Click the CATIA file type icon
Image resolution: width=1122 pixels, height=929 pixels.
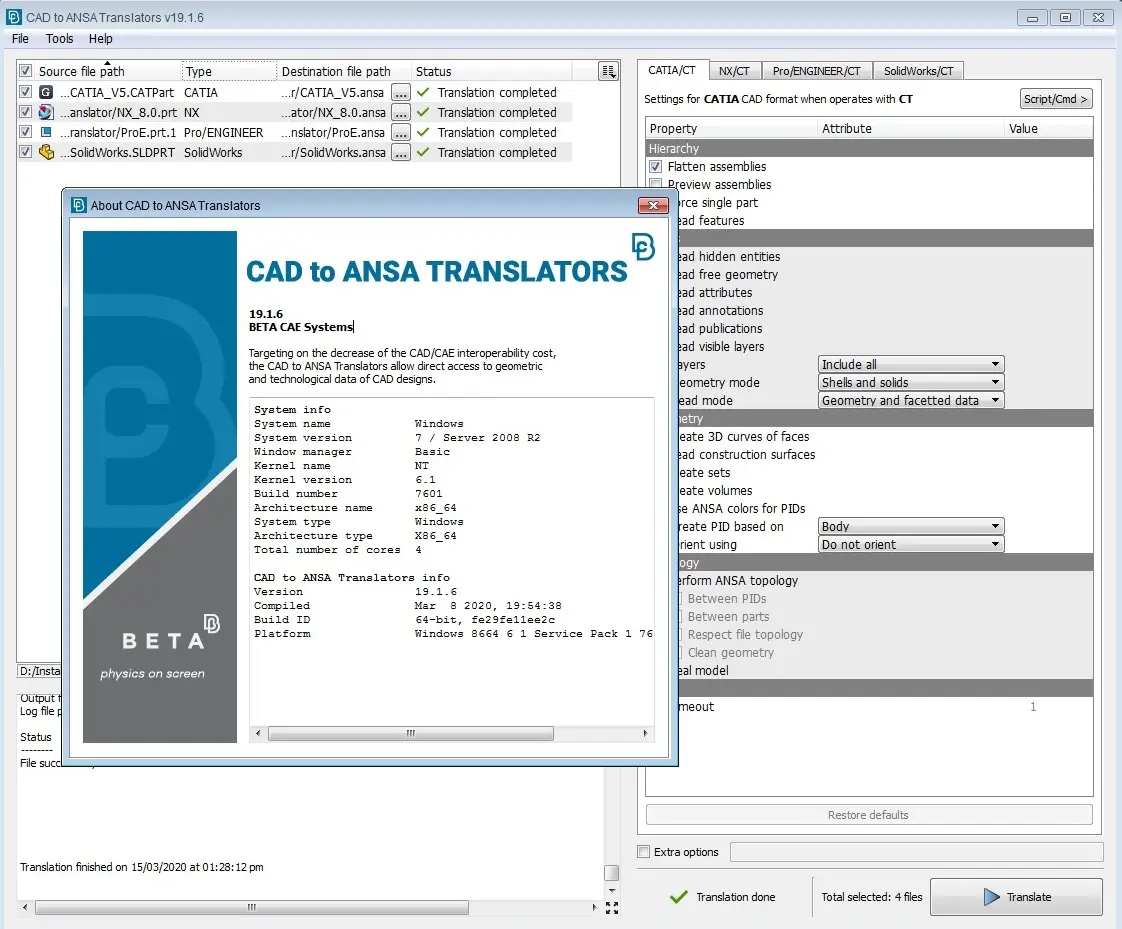[46, 92]
